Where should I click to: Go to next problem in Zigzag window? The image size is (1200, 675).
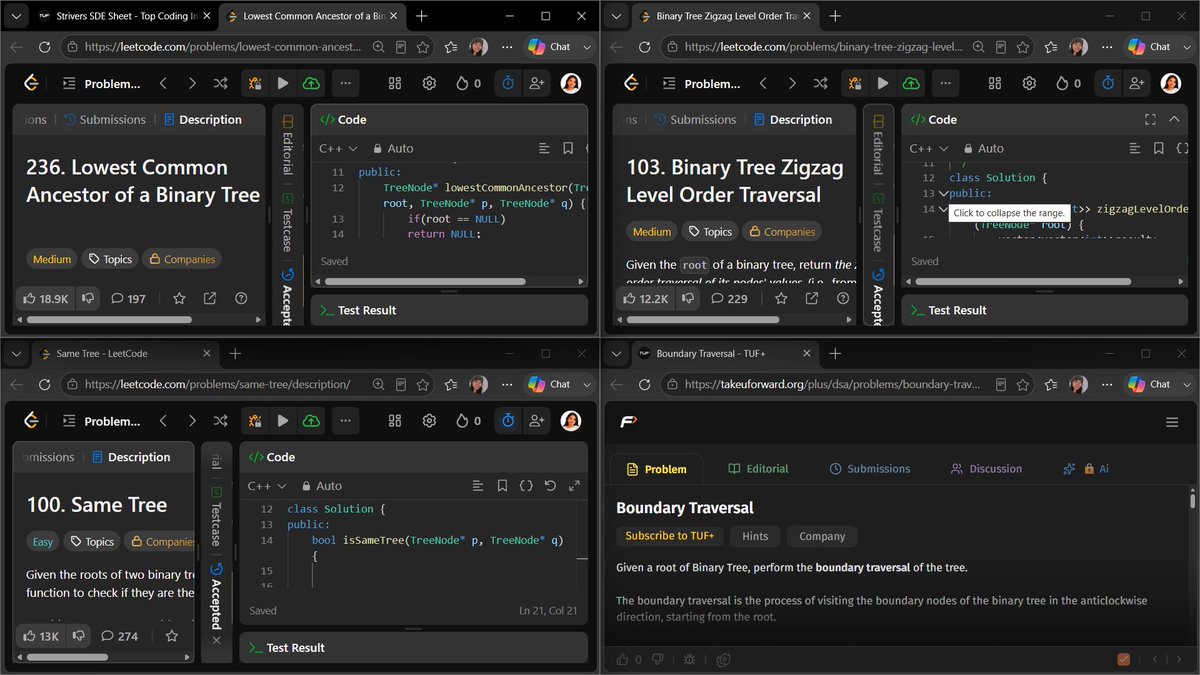tap(792, 84)
